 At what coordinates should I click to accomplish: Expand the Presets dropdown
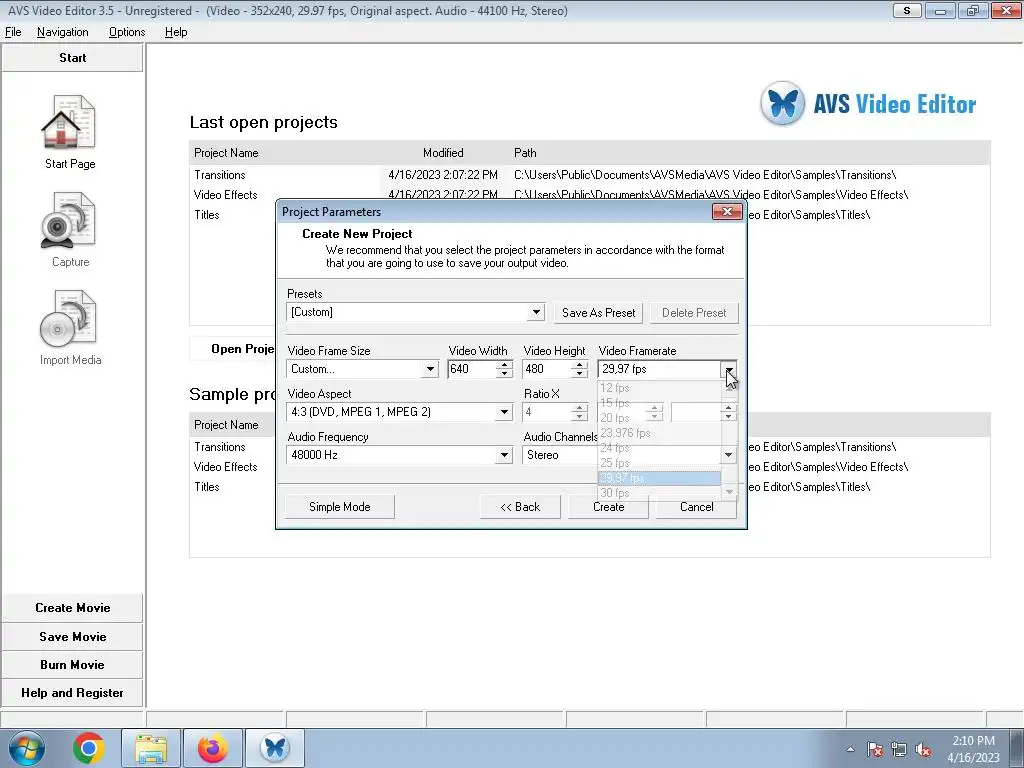click(x=536, y=312)
